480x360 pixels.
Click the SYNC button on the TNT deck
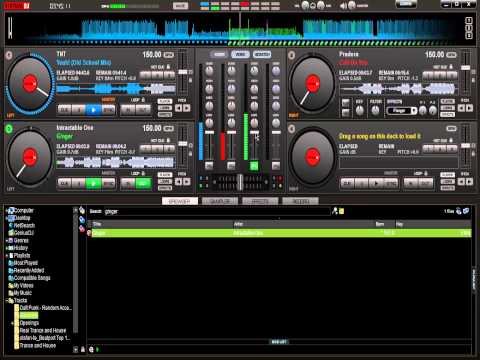click(x=109, y=110)
